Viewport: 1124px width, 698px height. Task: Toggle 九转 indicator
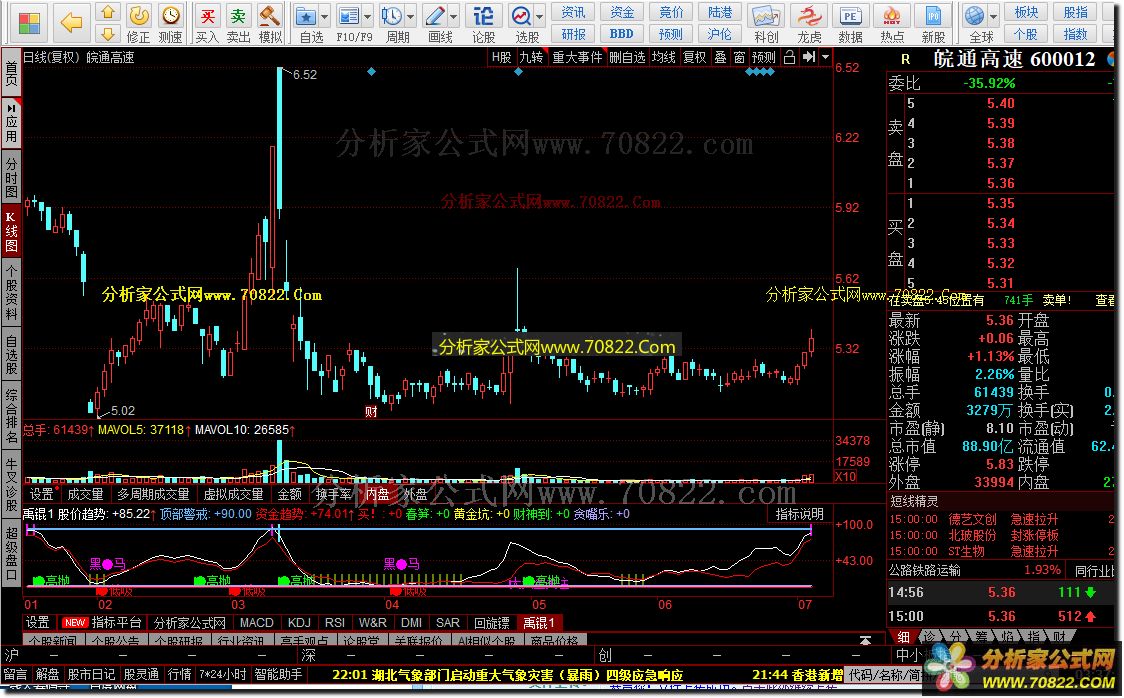pos(531,57)
